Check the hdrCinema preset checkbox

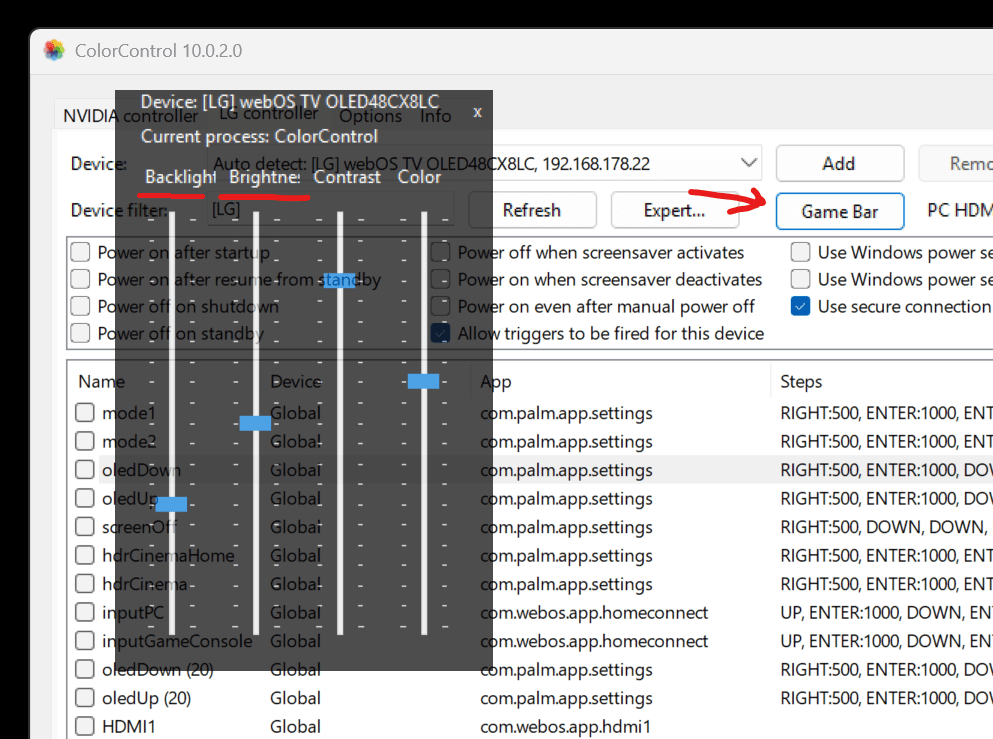pyautogui.click(x=85, y=584)
